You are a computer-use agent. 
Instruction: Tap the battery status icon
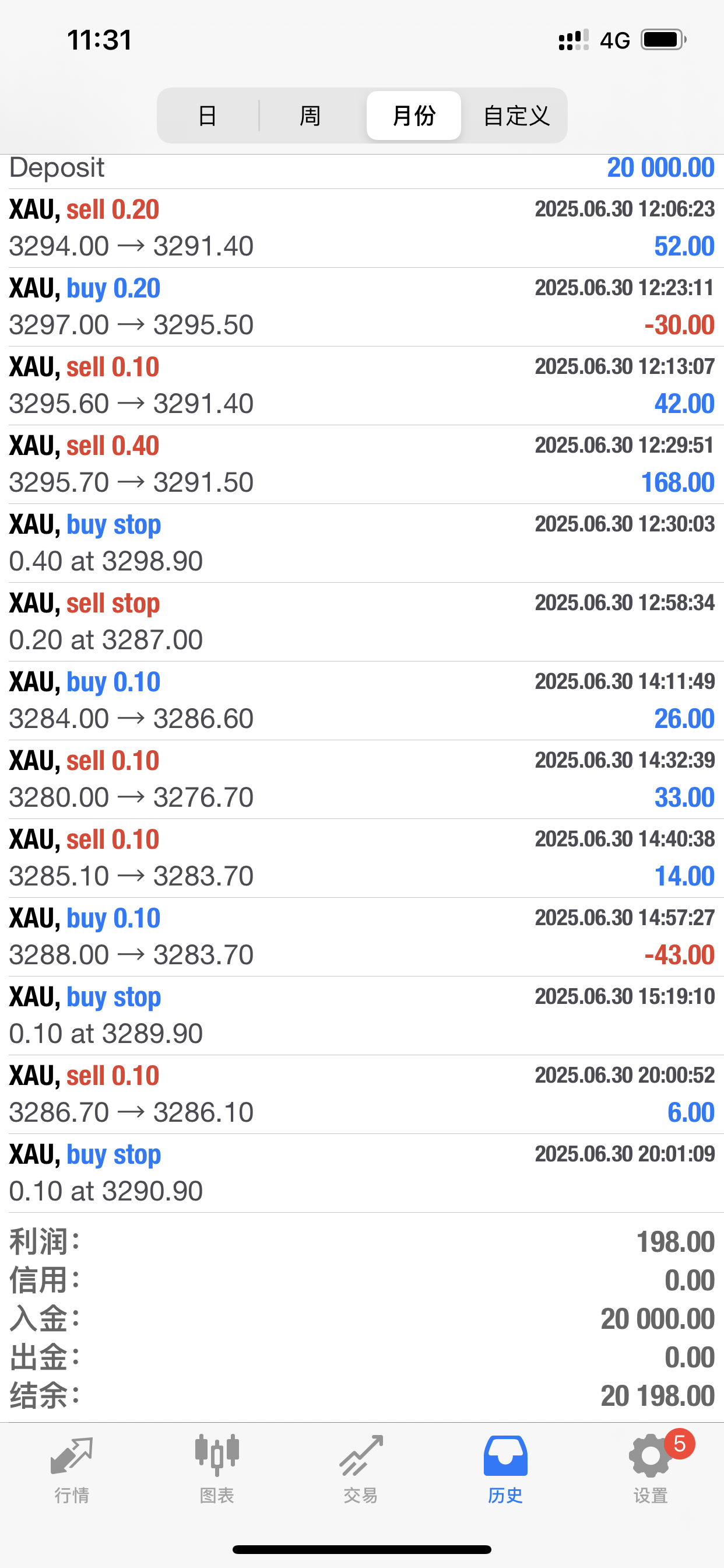pos(664,40)
